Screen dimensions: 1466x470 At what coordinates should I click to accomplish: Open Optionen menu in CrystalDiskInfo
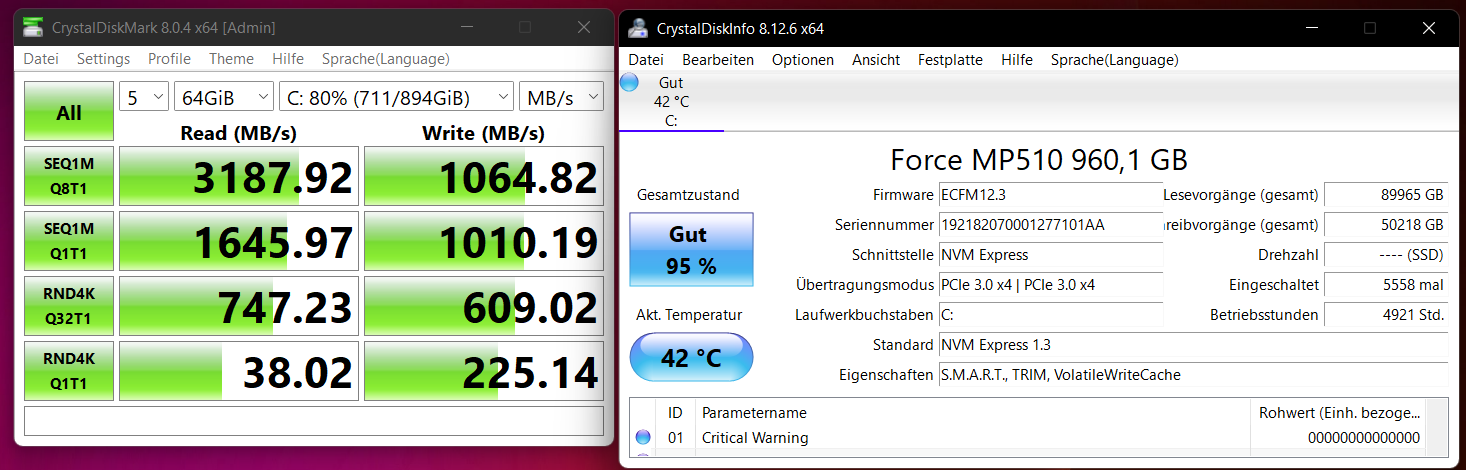tap(803, 60)
